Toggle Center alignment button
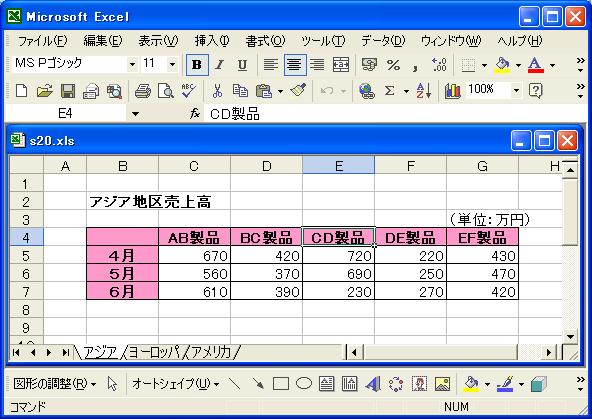 [x=294, y=65]
